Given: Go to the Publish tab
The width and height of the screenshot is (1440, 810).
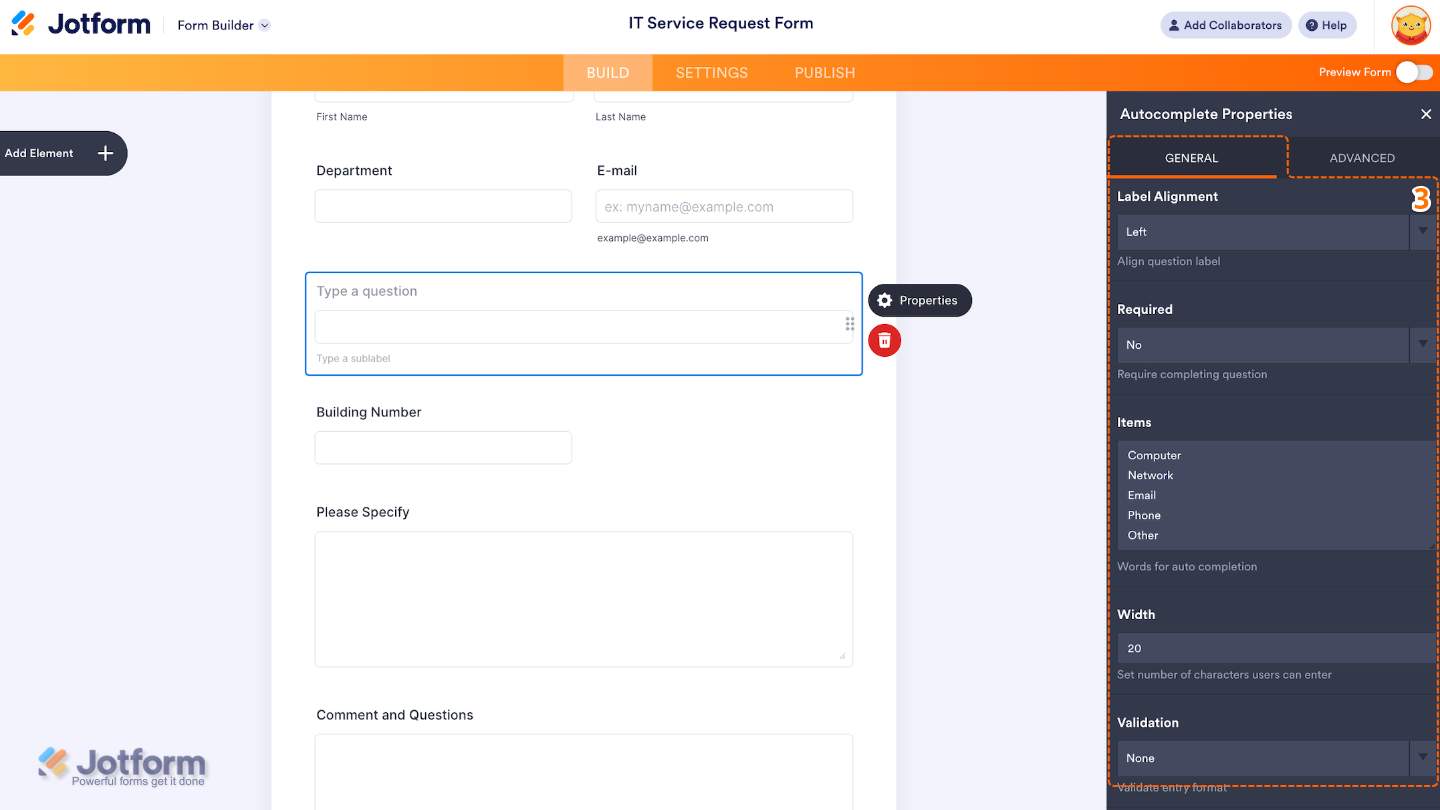Looking at the screenshot, I should pyautogui.click(x=824, y=72).
